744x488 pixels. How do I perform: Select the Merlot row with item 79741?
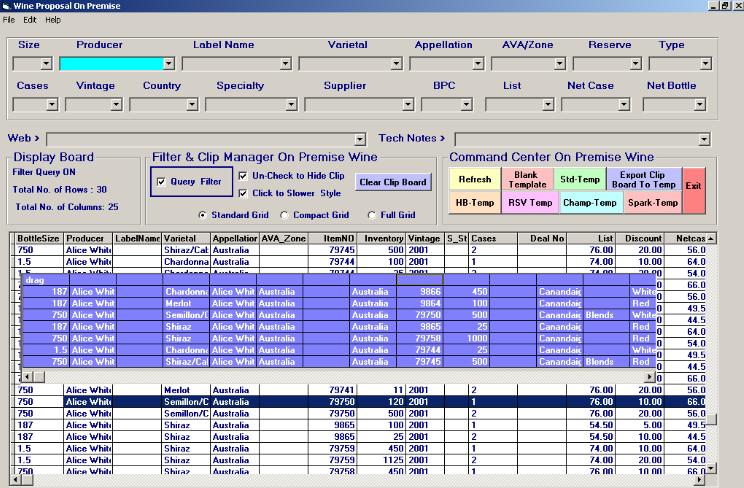360,390
